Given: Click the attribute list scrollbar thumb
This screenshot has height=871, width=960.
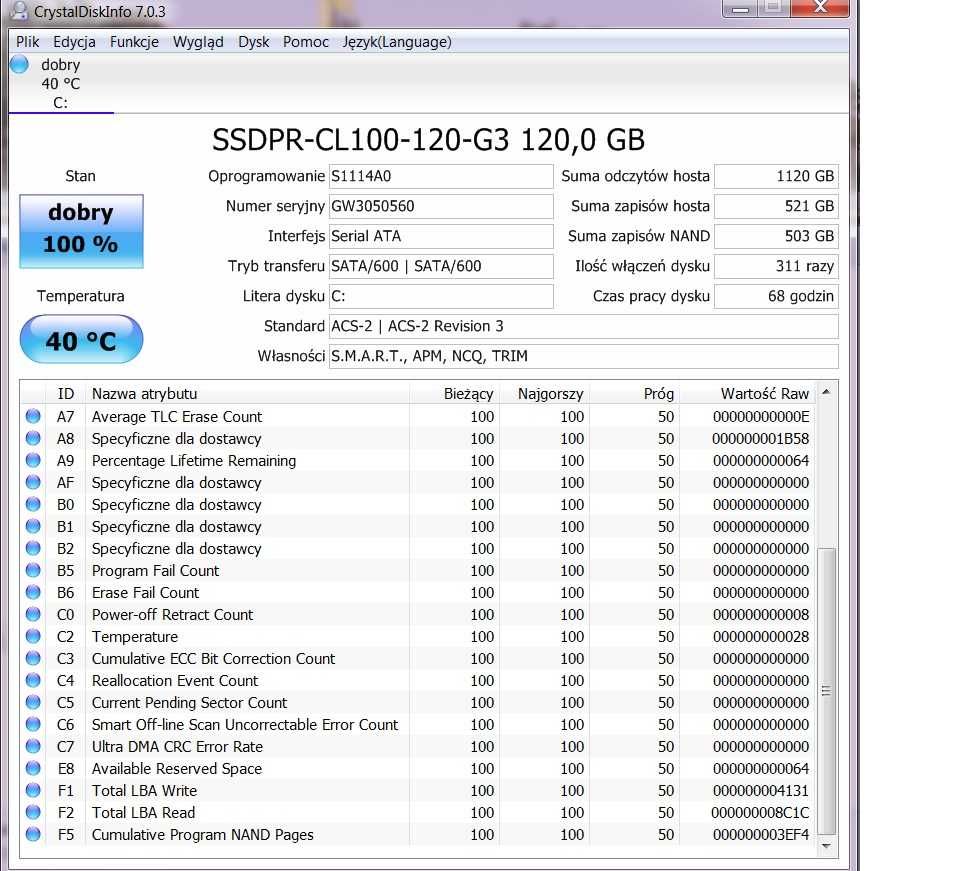Looking at the screenshot, I should (826, 691).
